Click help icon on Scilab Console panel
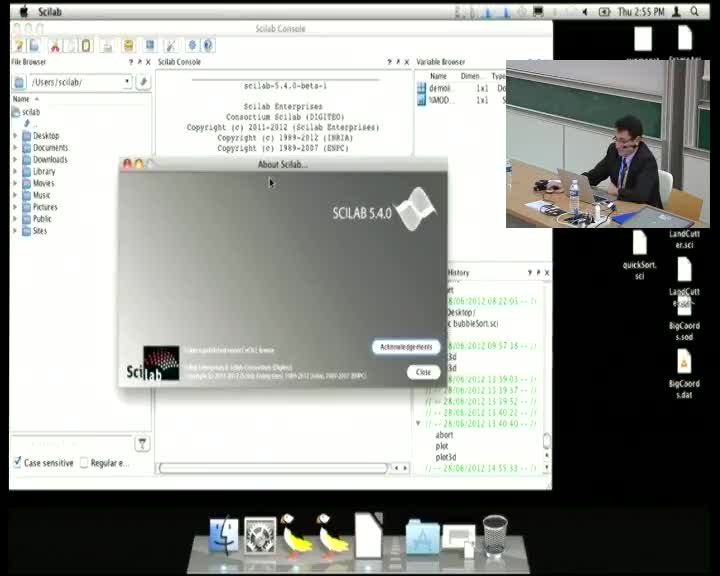The image size is (720, 576). (x=389, y=62)
